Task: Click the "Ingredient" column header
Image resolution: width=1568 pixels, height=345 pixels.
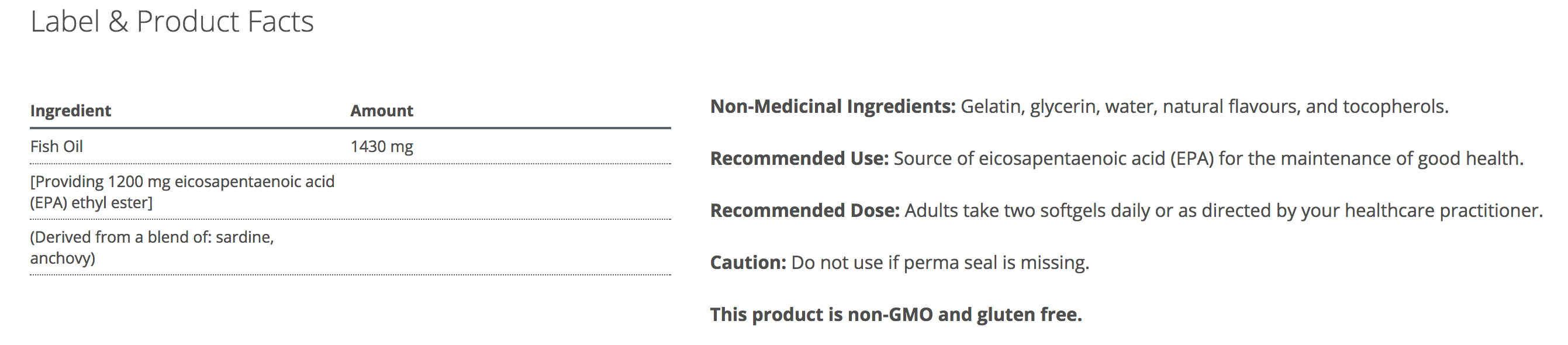Action: point(71,111)
